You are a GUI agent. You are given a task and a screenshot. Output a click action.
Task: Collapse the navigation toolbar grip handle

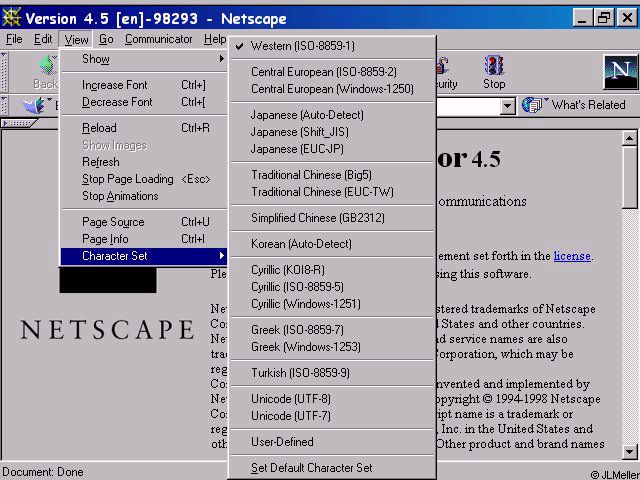(4, 72)
